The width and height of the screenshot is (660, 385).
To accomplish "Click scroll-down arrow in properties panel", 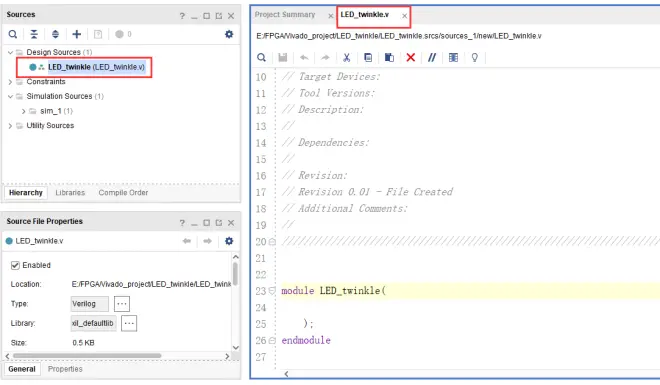I will [235, 348].
